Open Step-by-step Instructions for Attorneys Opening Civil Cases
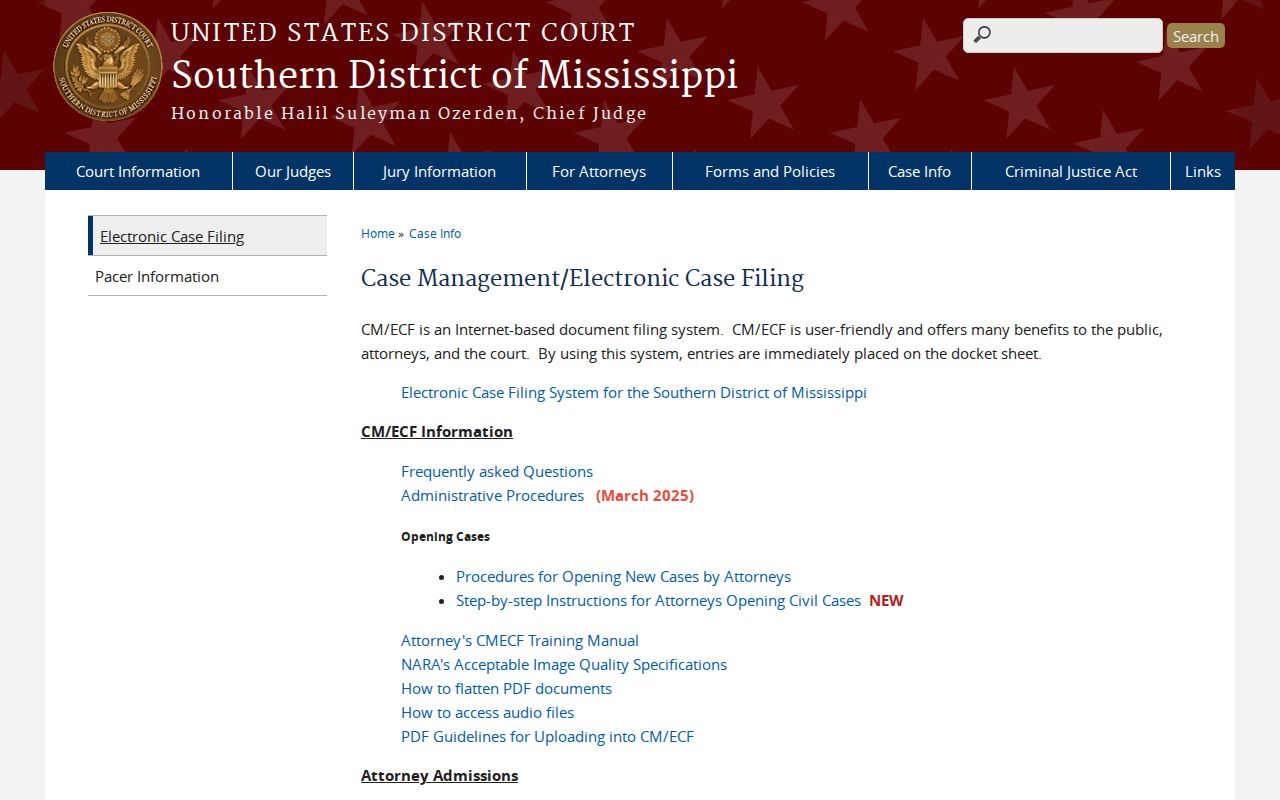Viewport: 1280px width, 800px height. (658, 600)
